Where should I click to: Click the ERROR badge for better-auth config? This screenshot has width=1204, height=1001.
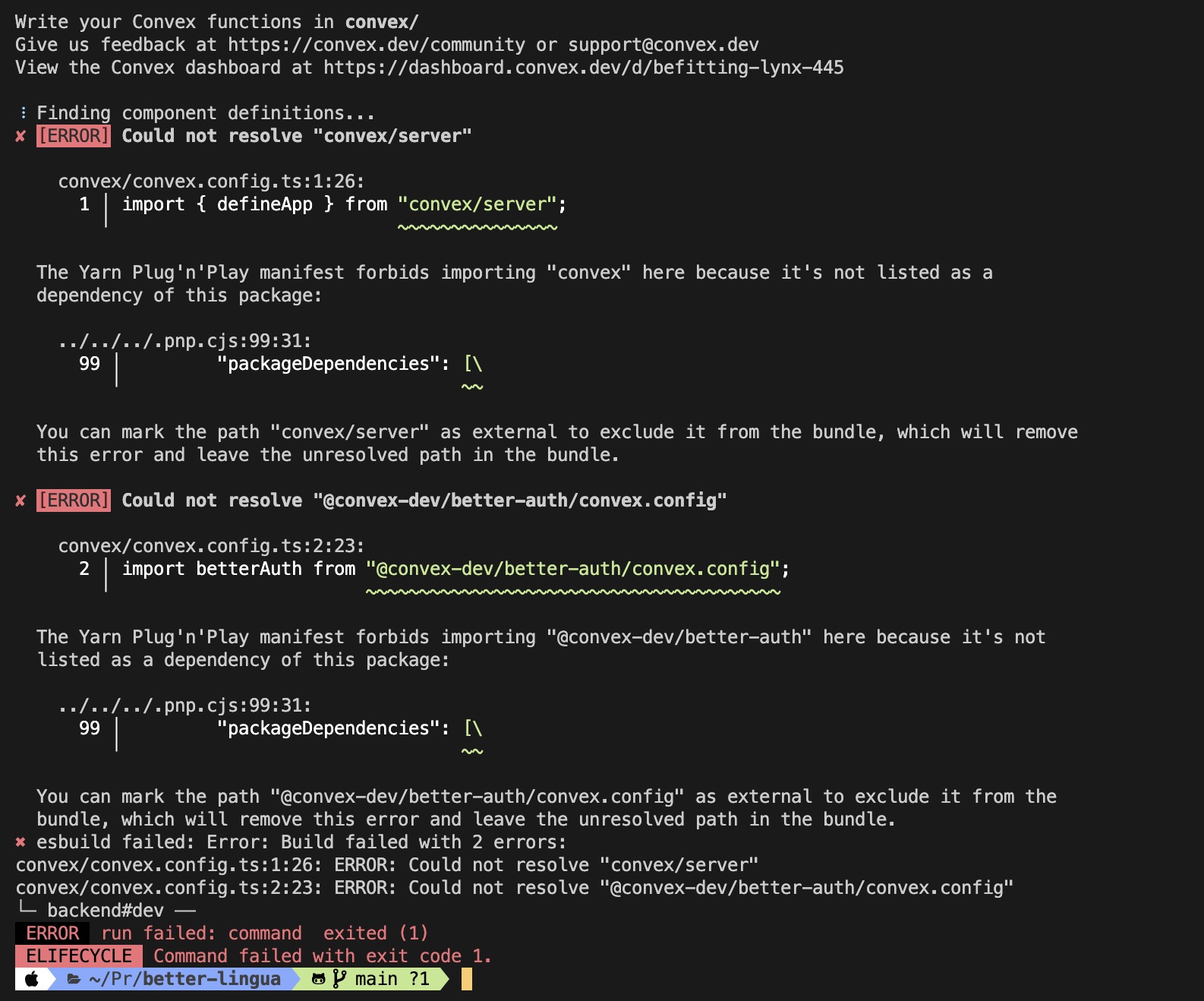pos(74,501)
